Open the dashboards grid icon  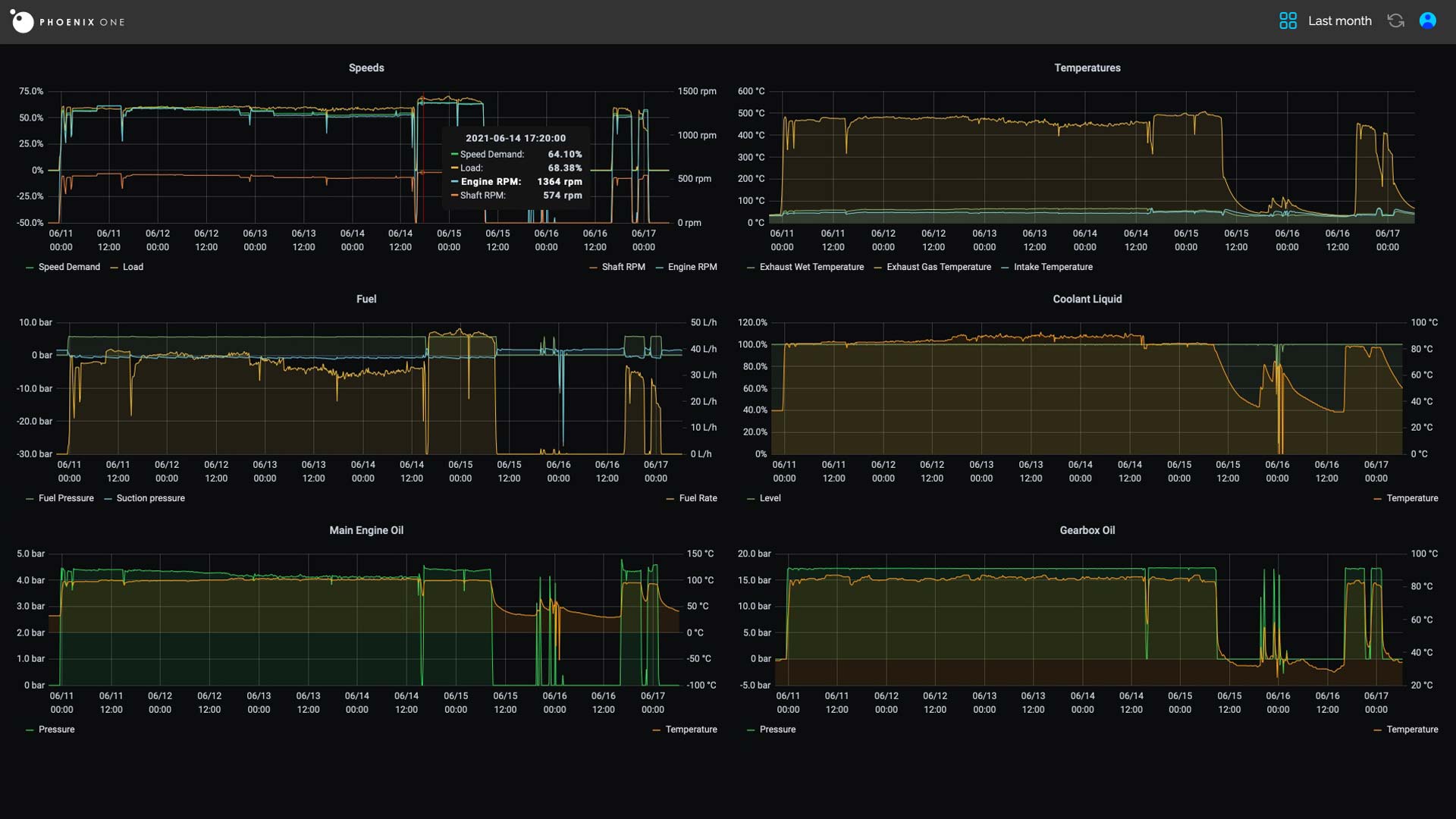[x=1288, y=21]
